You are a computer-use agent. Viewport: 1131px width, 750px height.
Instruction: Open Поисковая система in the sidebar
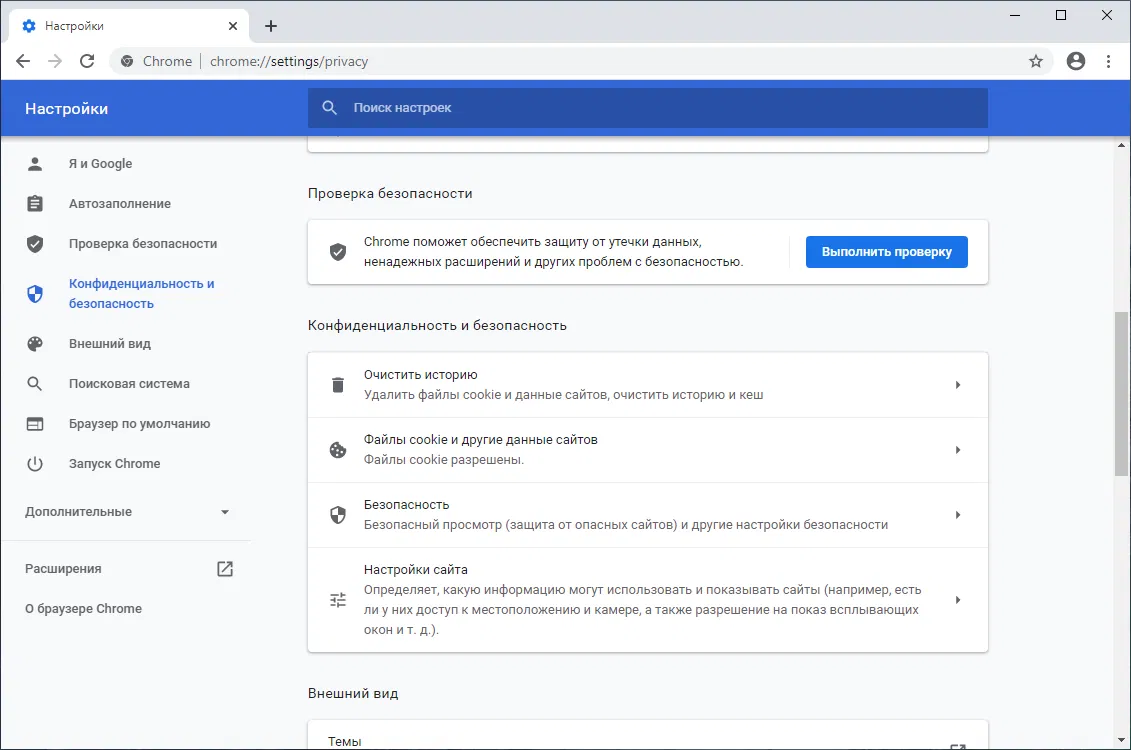click(129, 384)
